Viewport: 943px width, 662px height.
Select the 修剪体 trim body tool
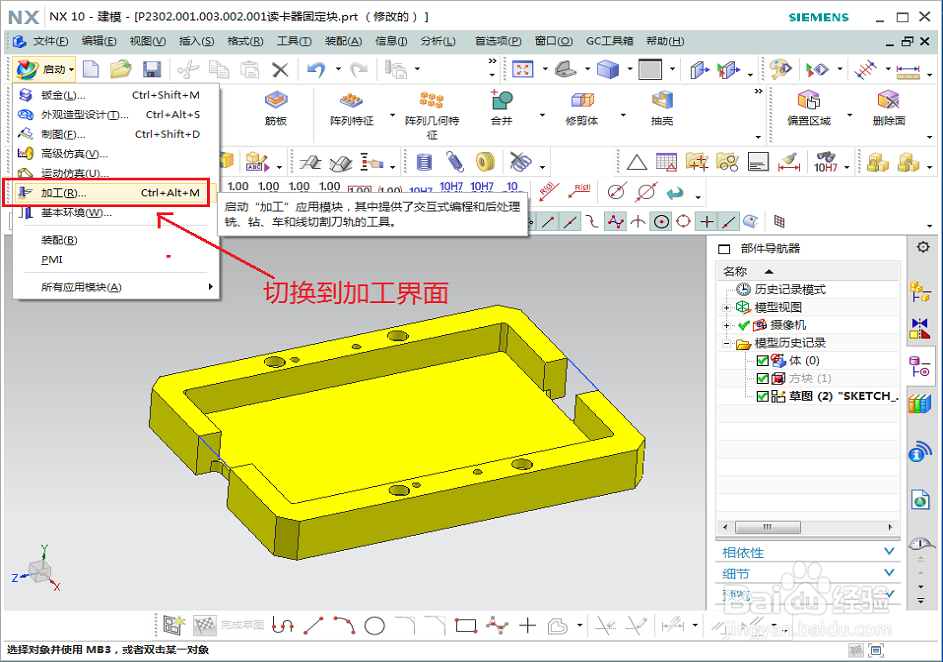[x=582, y=109]
